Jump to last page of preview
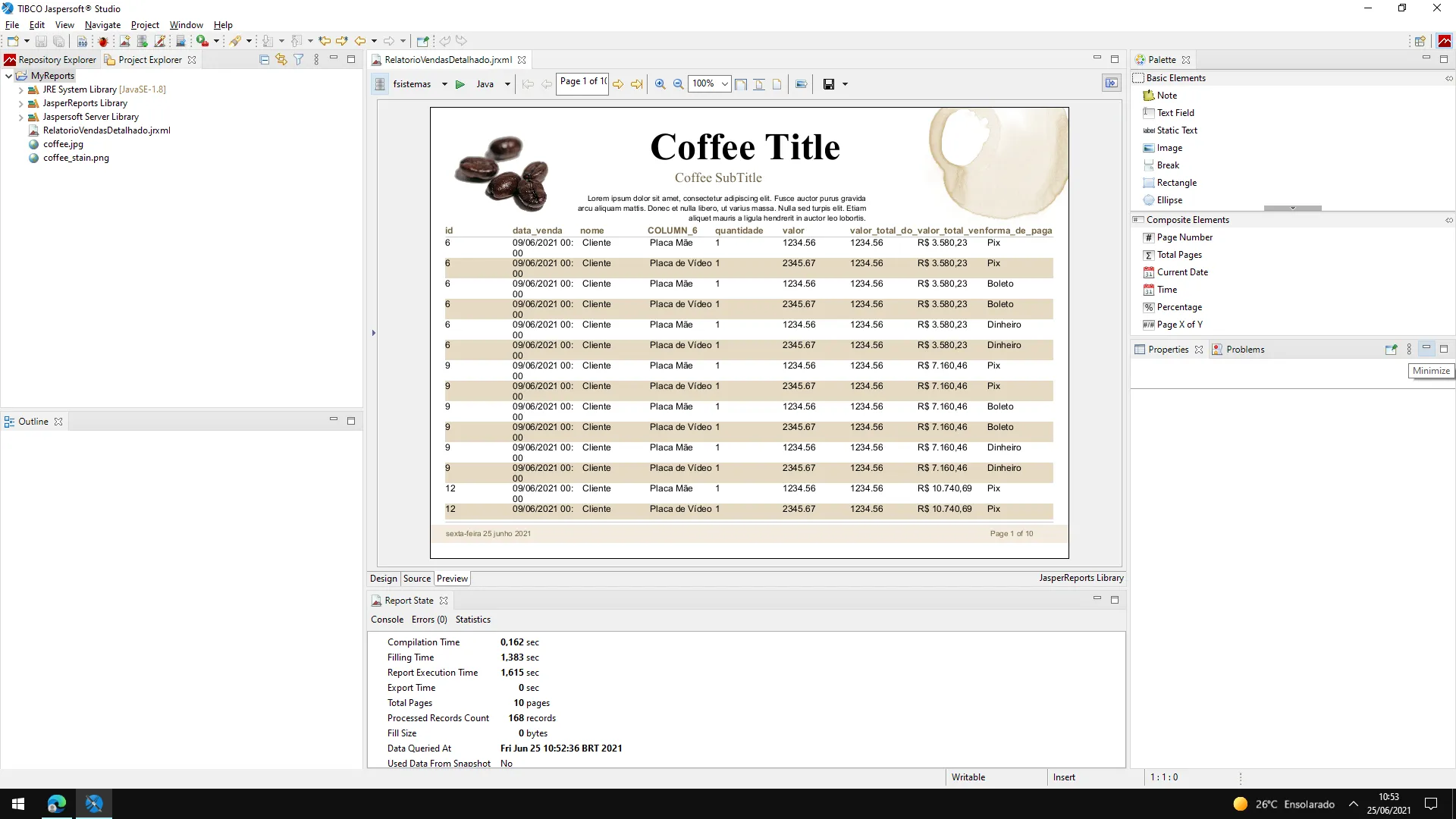This screenshot has height=819, width=1456. [636, 84]
